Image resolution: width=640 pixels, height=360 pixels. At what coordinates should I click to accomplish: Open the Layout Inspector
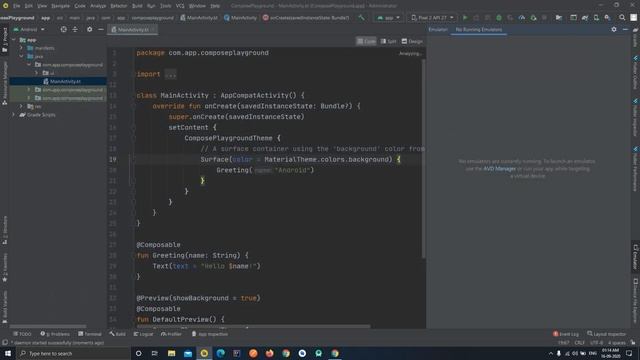coord(606,334)
